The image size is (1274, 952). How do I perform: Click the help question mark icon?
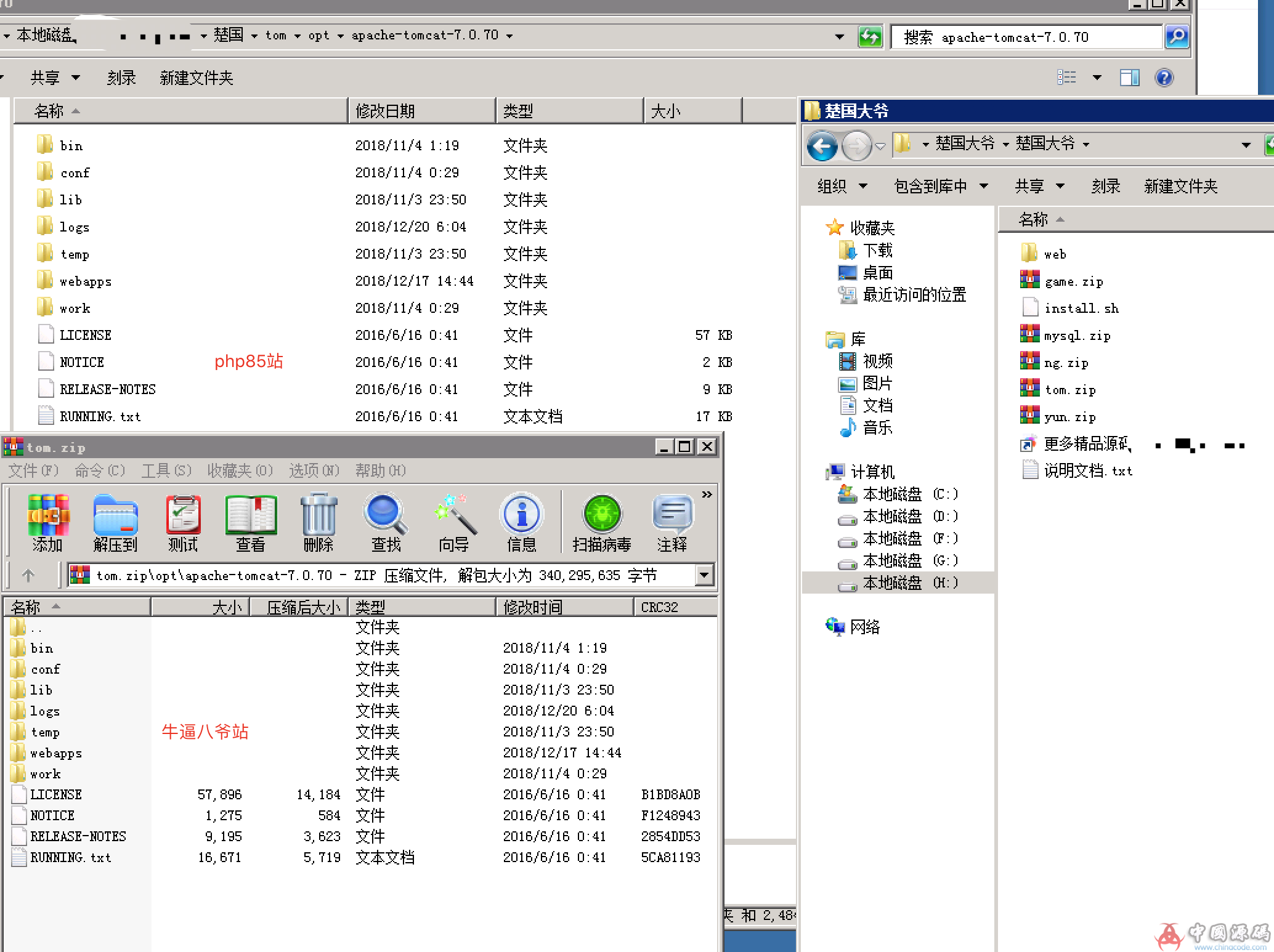coord(1164,78)
